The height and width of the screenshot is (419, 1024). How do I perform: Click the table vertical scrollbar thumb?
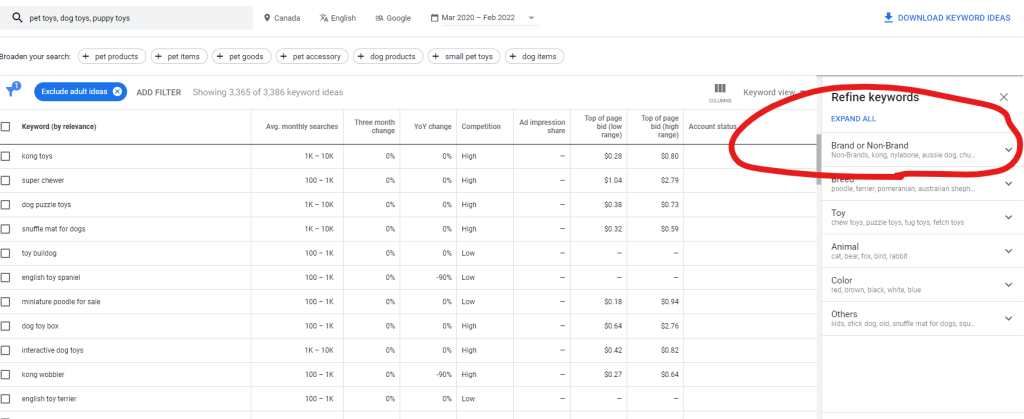pyautogui.click(x=818, y=160)
